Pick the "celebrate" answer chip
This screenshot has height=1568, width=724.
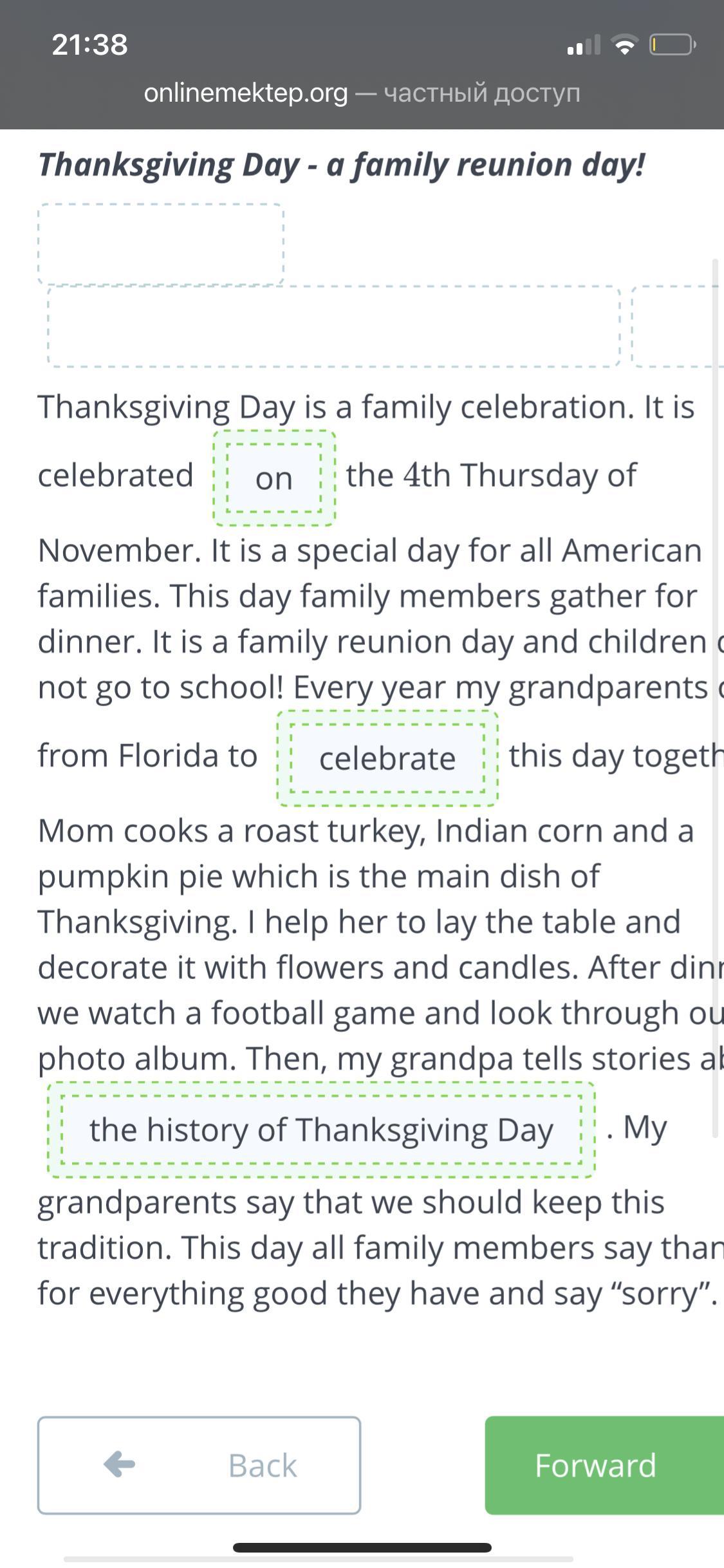coord(387,758)
